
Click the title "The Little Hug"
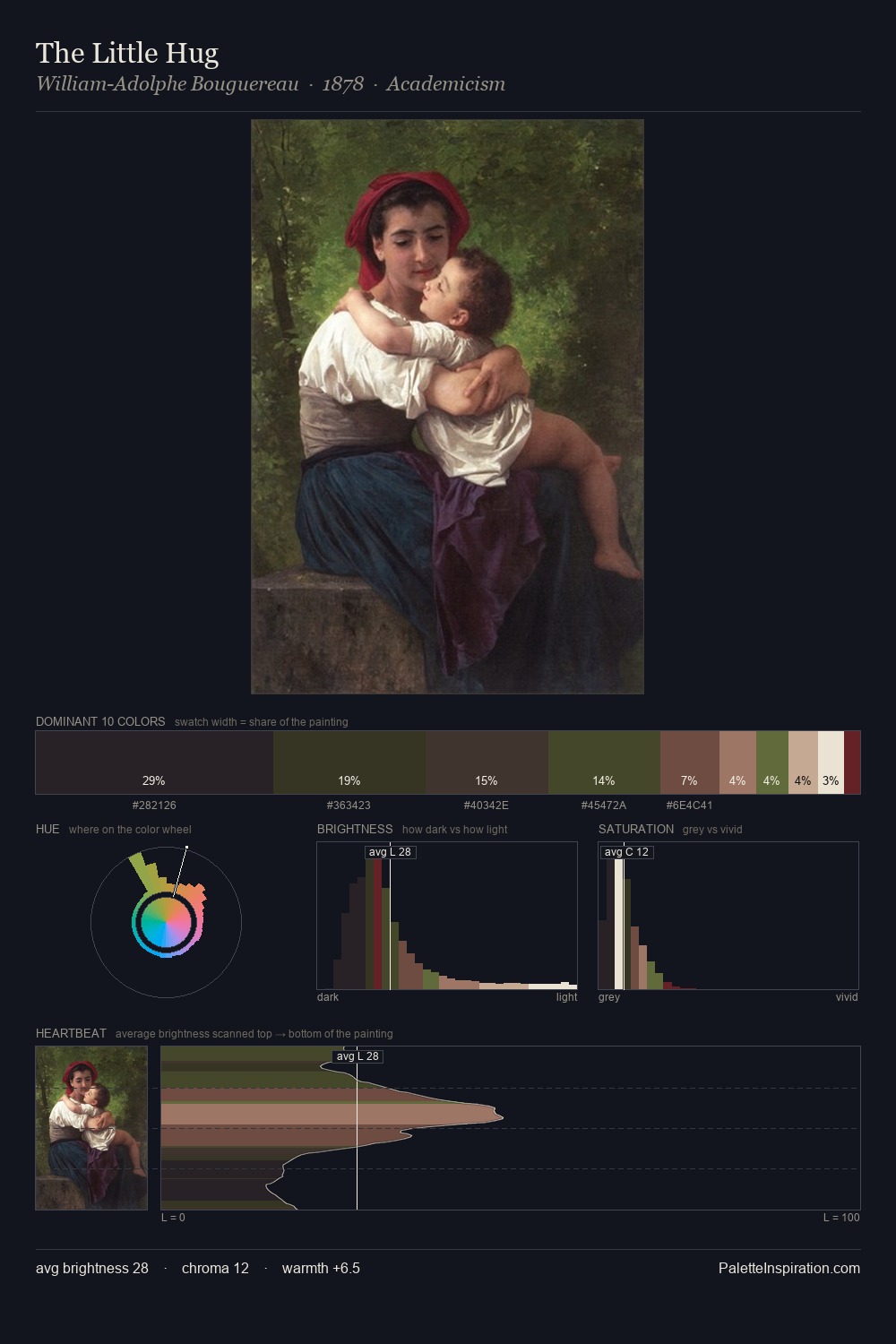point(127,54)
